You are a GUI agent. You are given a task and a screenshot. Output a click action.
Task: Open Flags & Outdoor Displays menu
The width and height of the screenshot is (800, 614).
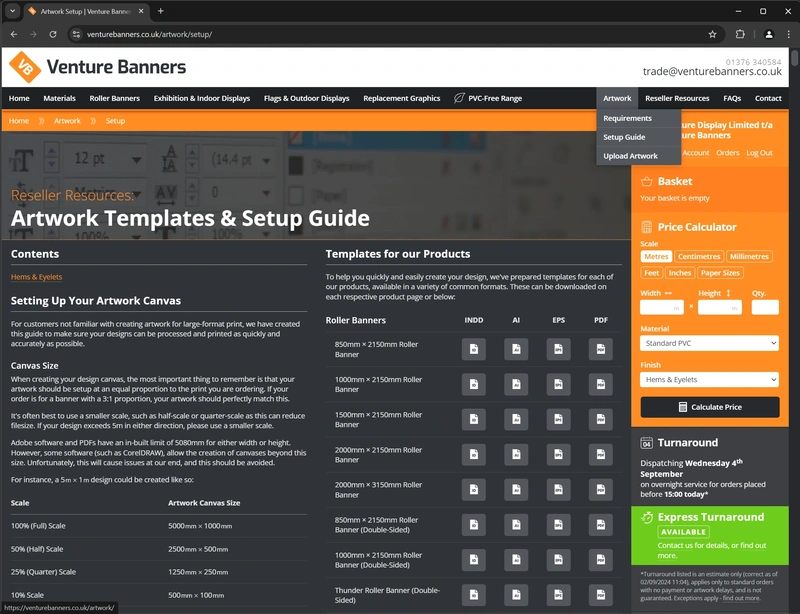306,99
